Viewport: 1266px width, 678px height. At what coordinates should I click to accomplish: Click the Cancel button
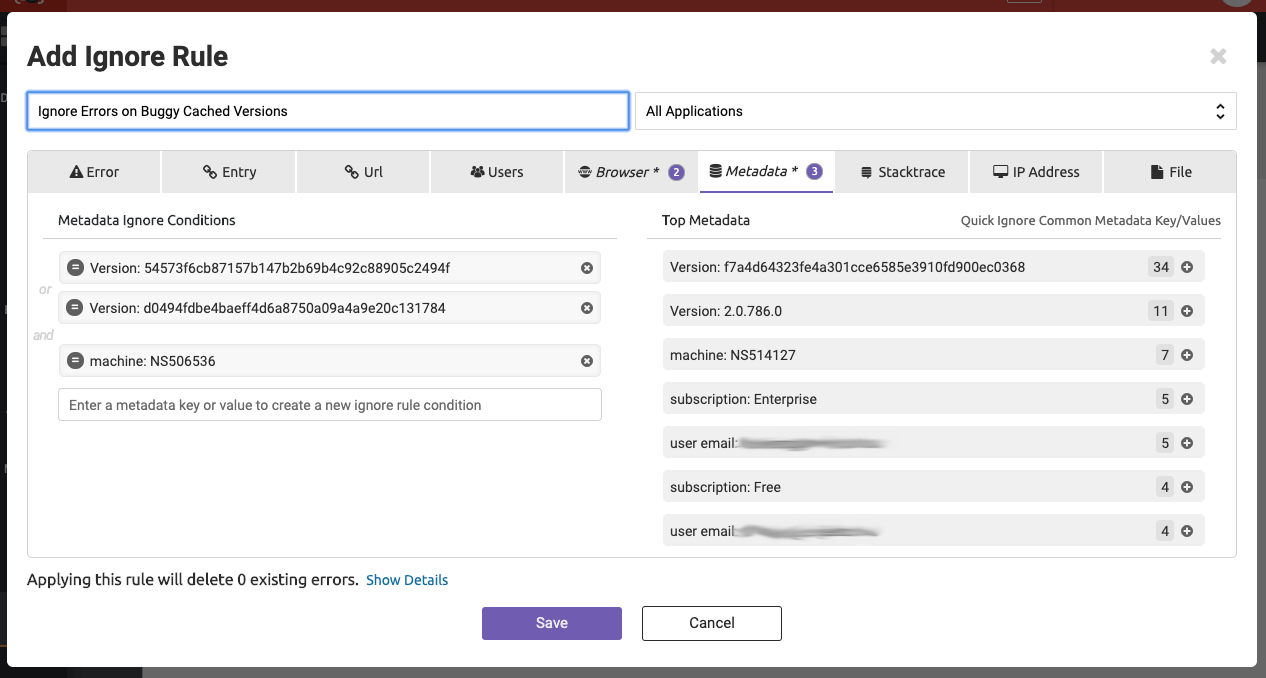pyautogui.click(x=712, y=623)
